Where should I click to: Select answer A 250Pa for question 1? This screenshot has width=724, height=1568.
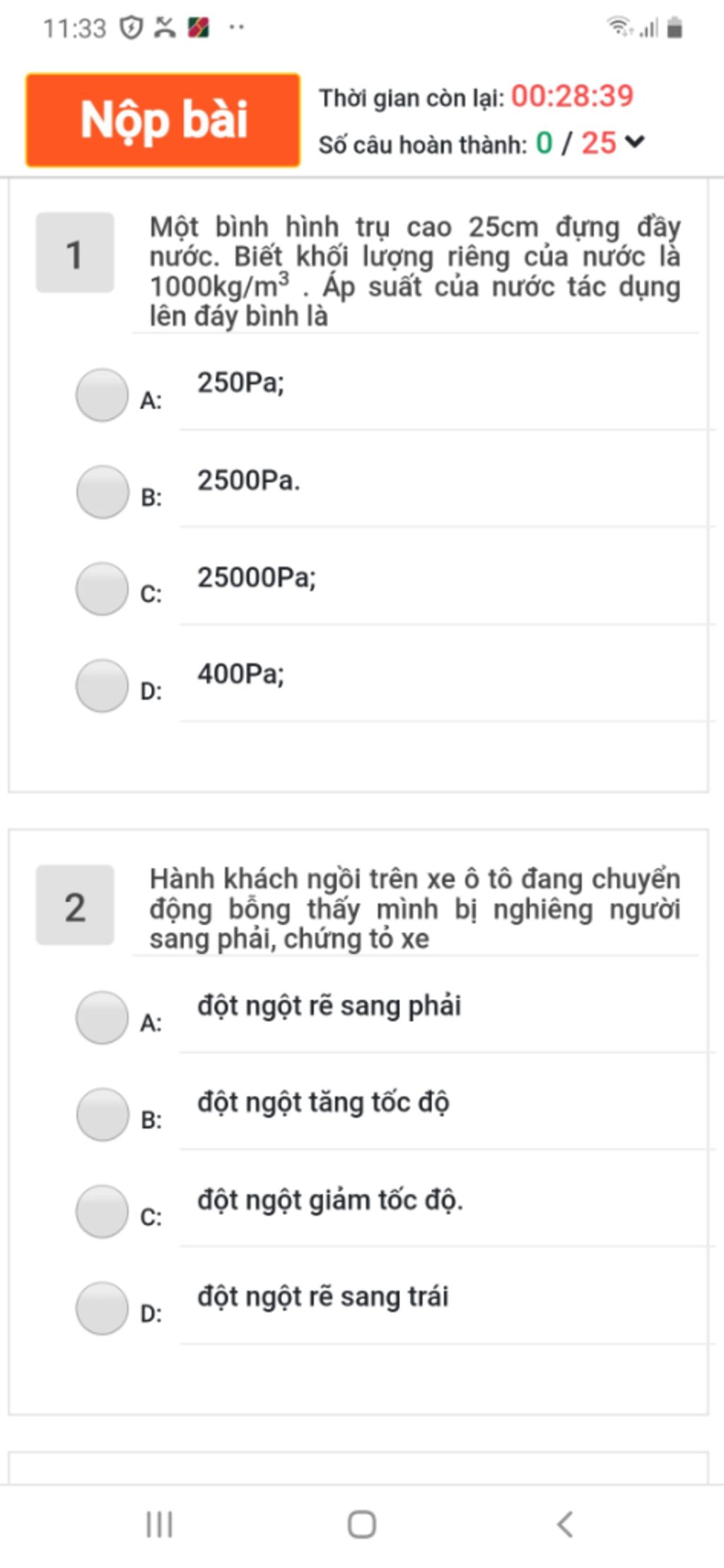102,395
